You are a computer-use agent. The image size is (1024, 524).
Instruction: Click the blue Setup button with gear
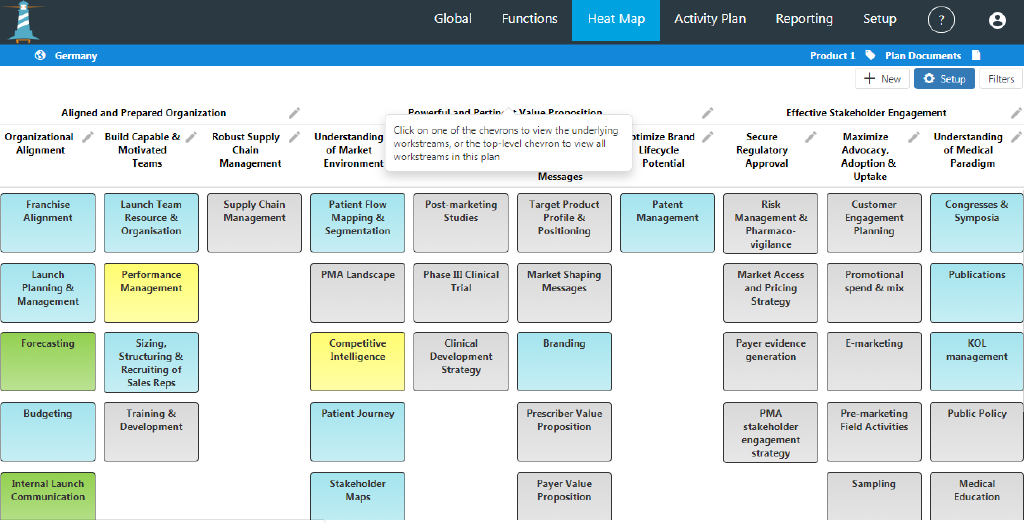point(943,79)
